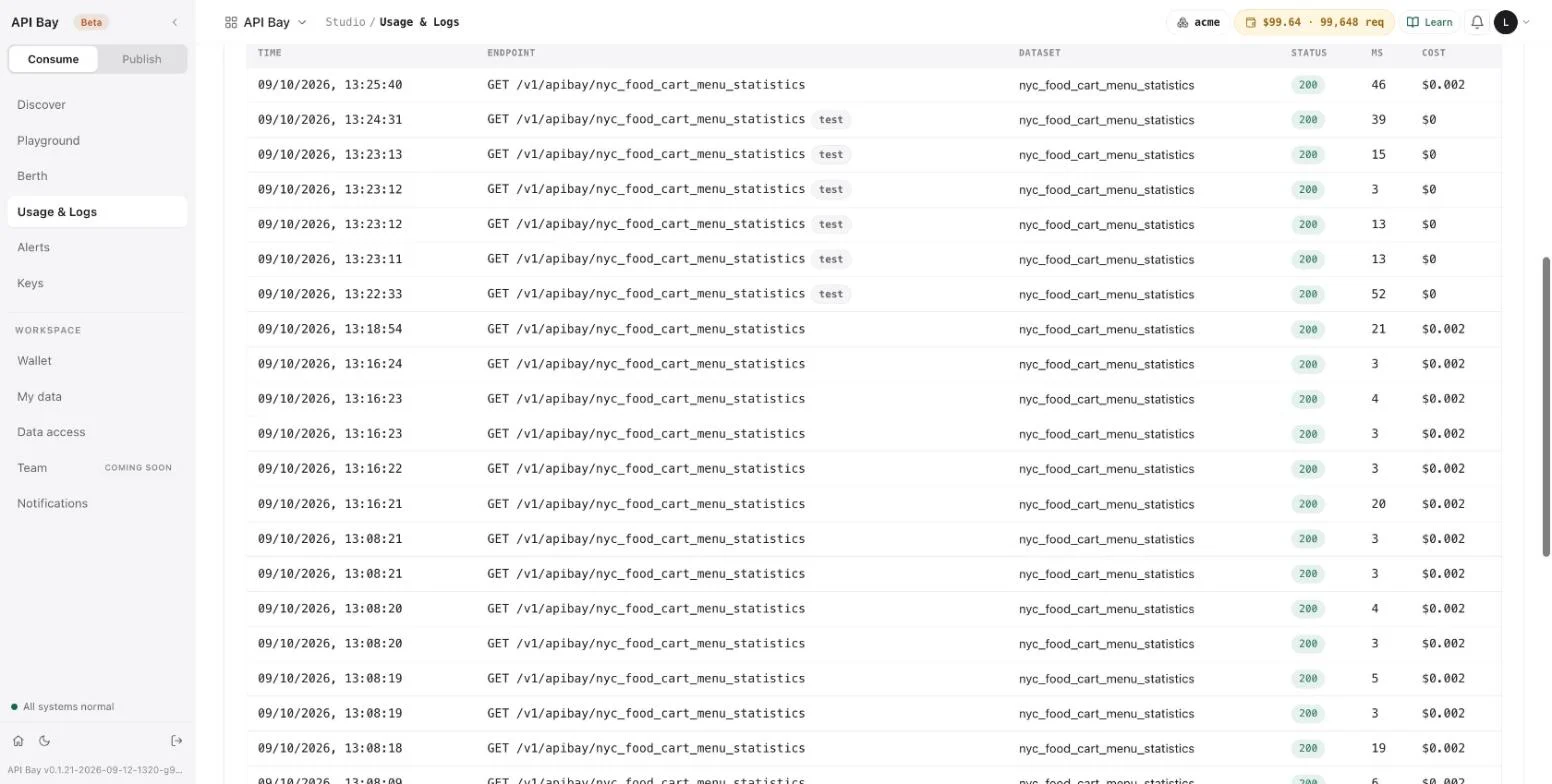Click the TIME column header
The height and width of the screenshot is (784, 1552).
pos(270,53)
